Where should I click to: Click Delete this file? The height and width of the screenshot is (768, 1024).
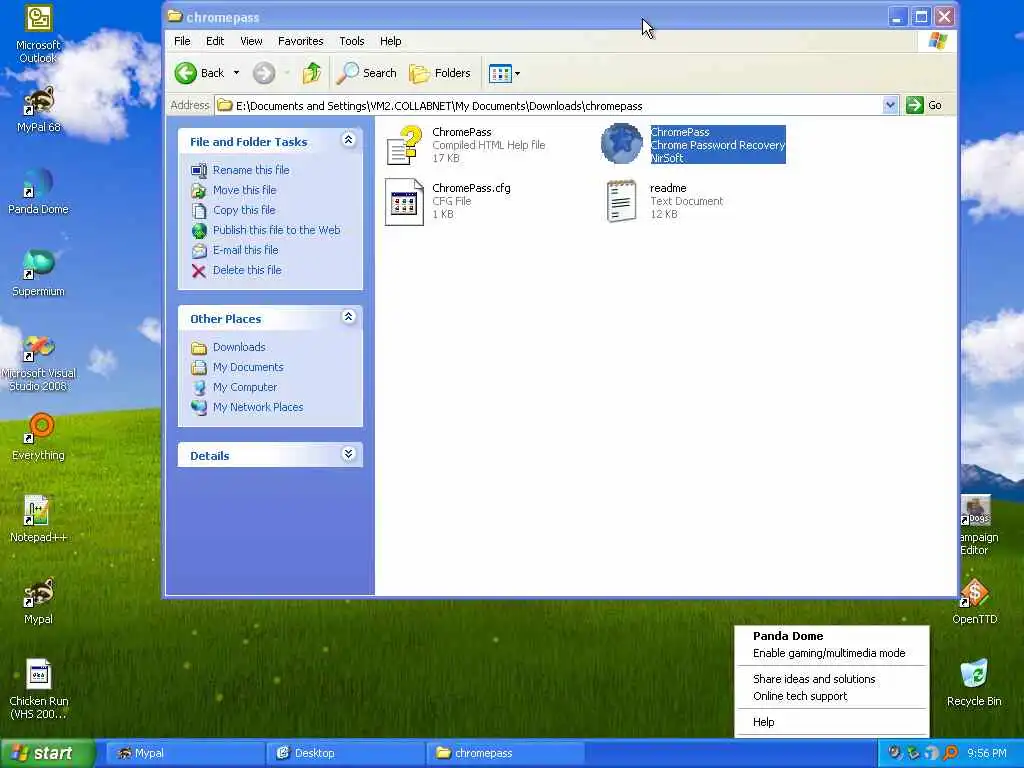[247, 270]
